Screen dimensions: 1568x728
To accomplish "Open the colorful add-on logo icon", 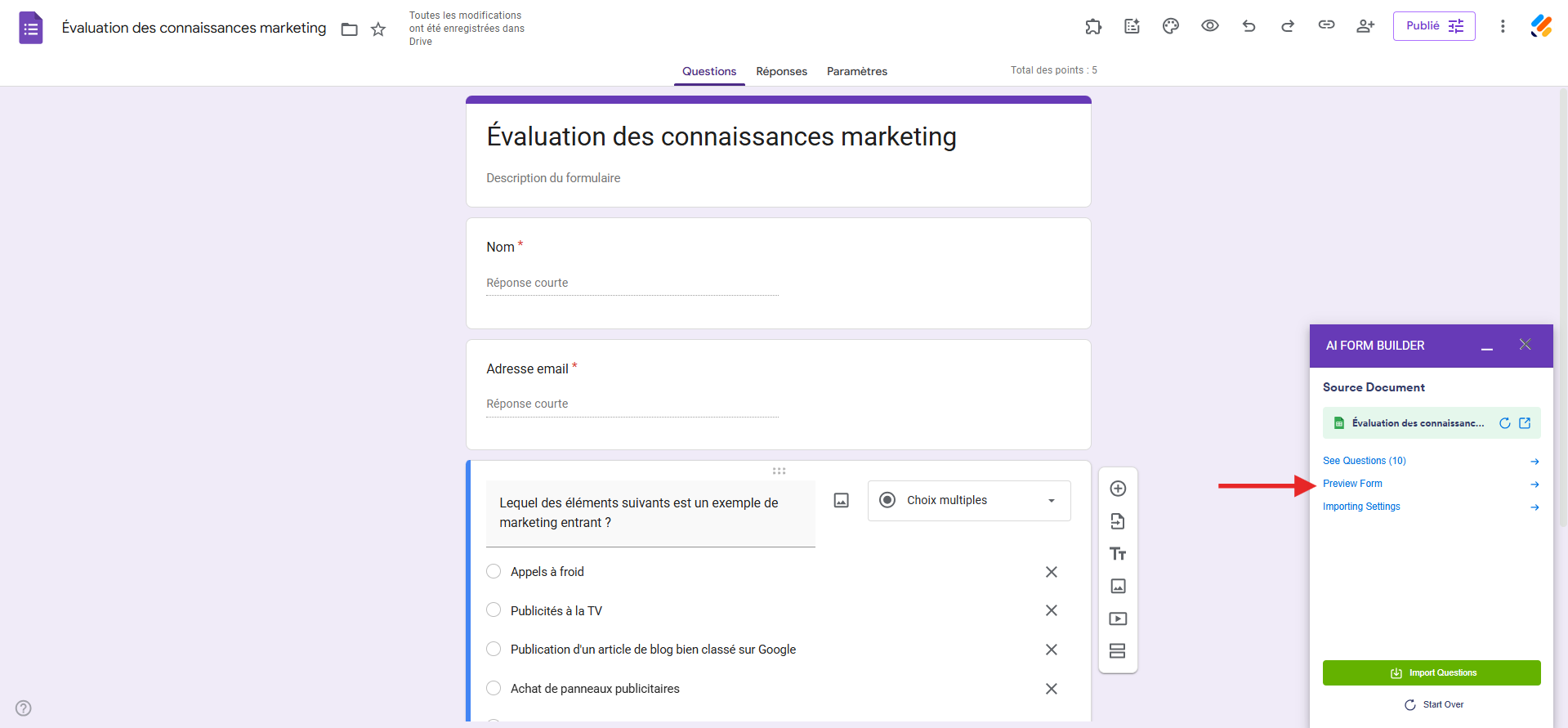I will (x=1541, y=26).
